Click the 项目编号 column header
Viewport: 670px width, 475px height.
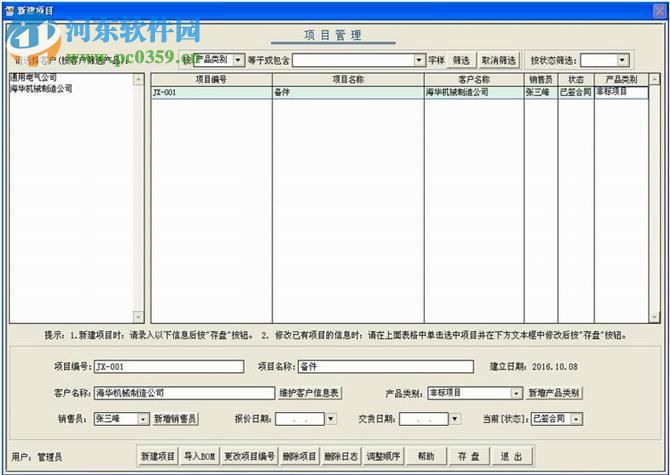pyautogui.click(x=212, y=79)
